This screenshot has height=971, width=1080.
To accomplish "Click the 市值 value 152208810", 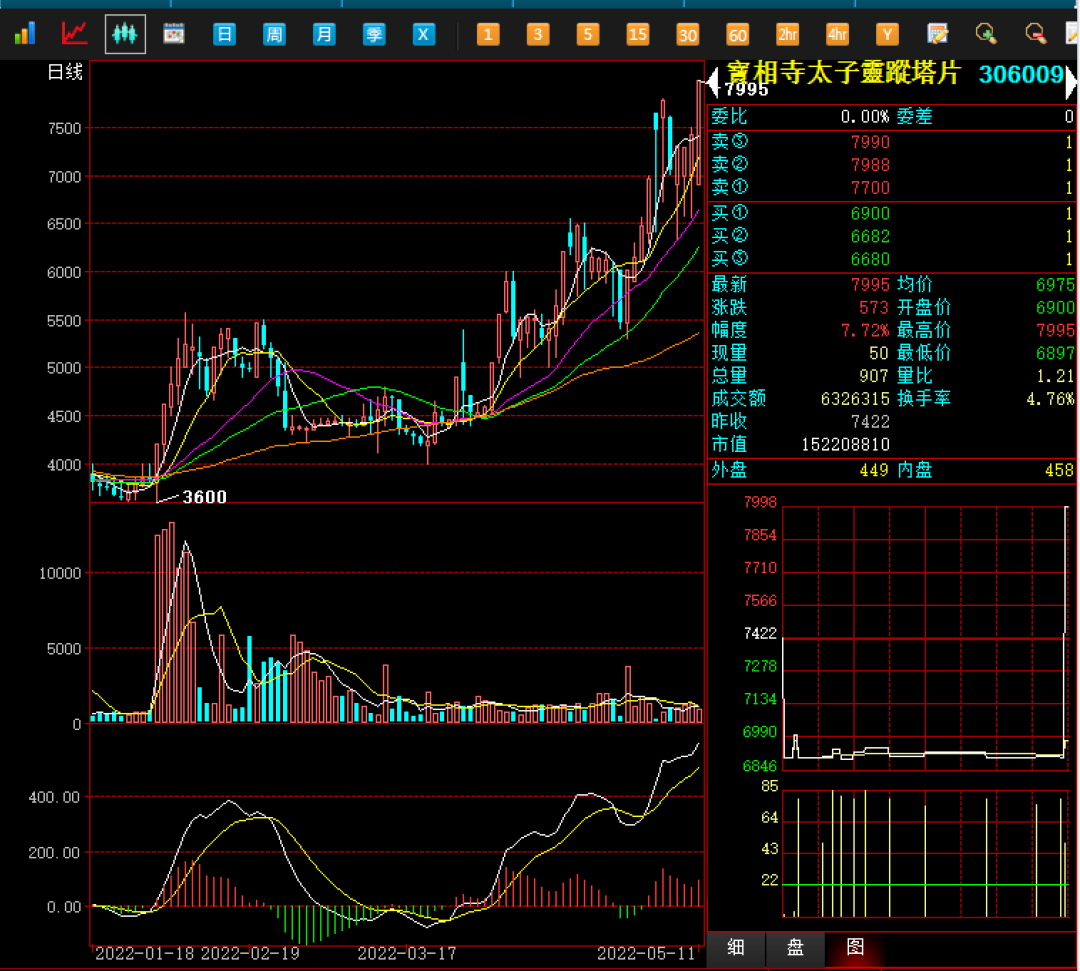I will (845, 444).
